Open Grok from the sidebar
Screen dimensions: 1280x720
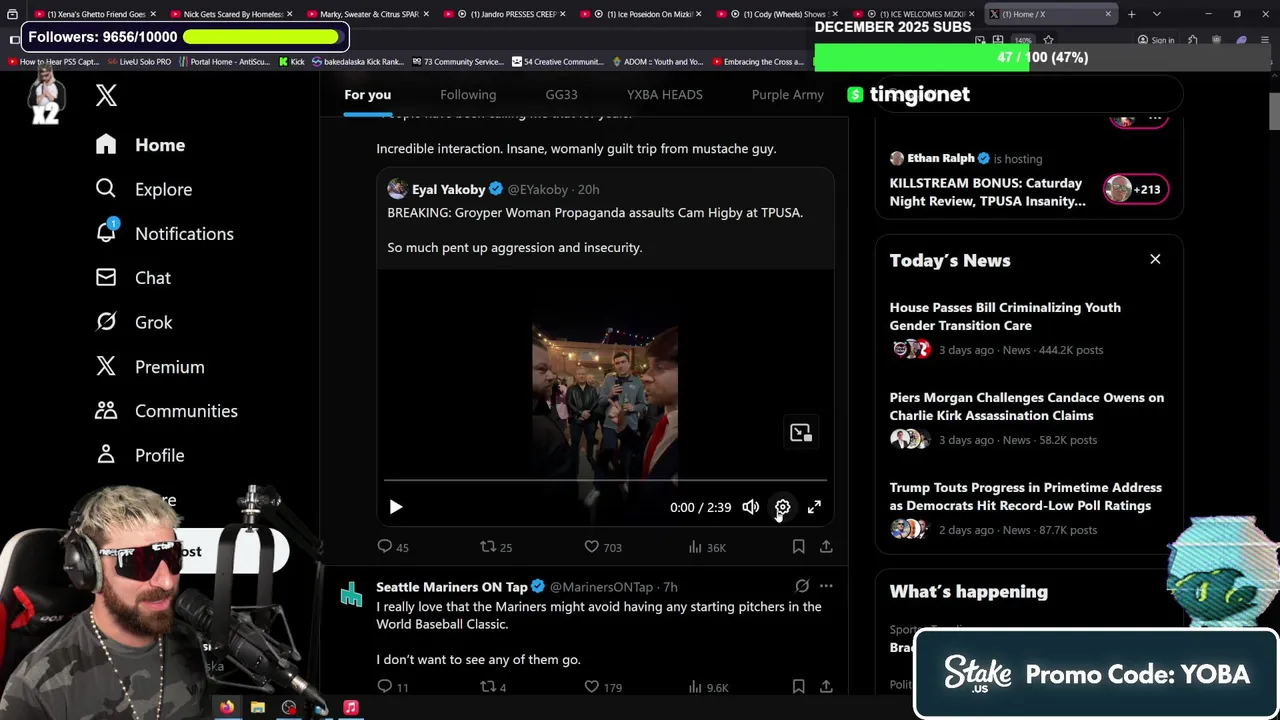tap(134, 322)
